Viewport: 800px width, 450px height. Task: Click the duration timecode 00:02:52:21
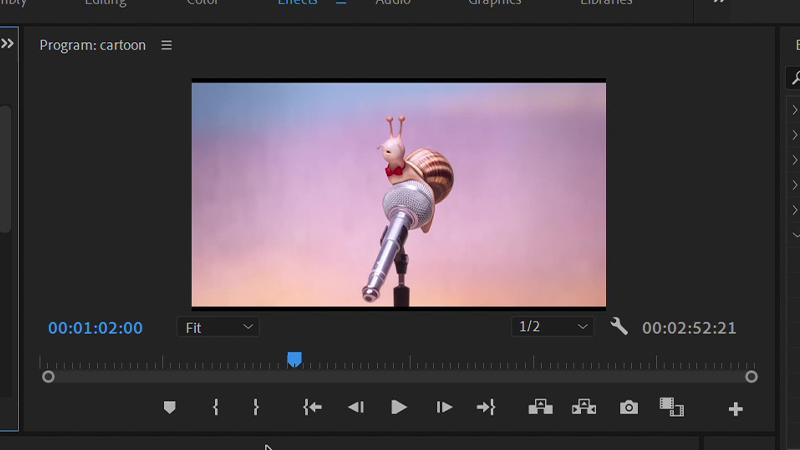pos(689,328)
